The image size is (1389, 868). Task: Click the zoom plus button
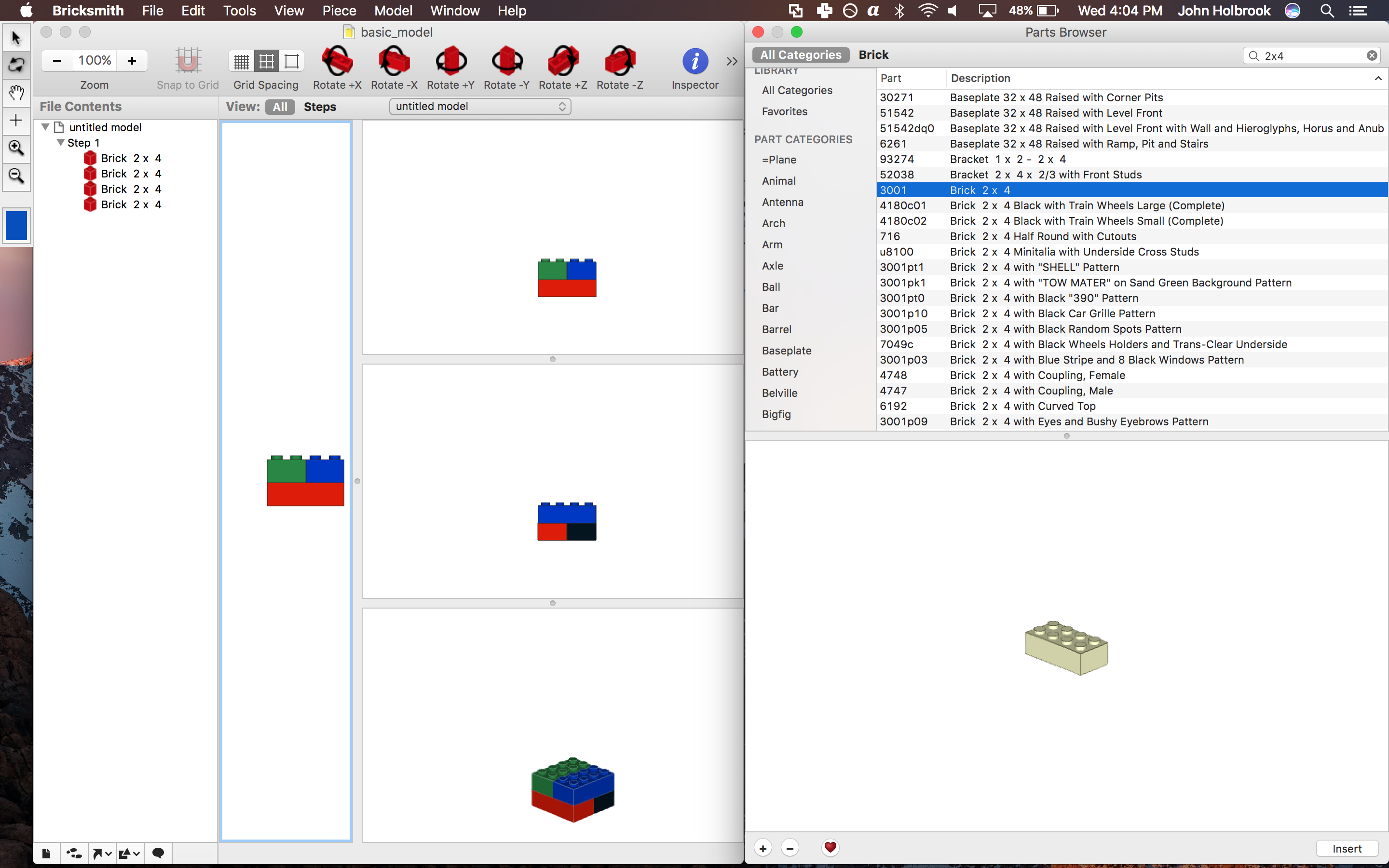click(132, 61)
